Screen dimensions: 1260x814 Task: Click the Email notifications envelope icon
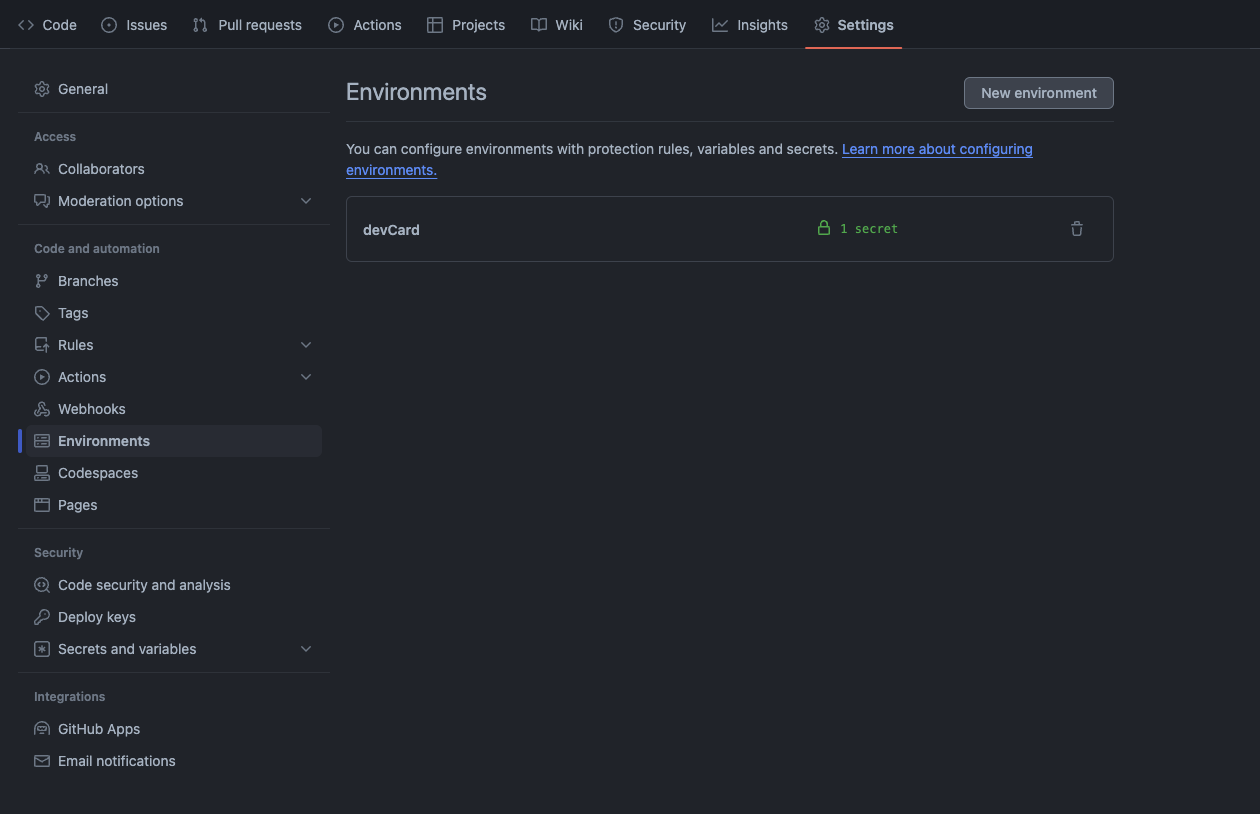42,761
